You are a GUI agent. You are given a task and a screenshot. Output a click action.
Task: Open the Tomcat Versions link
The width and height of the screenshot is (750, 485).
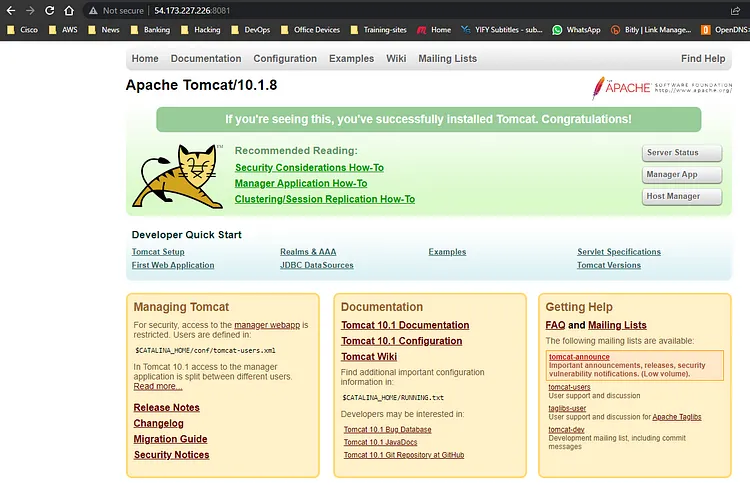tap(609, 265)
